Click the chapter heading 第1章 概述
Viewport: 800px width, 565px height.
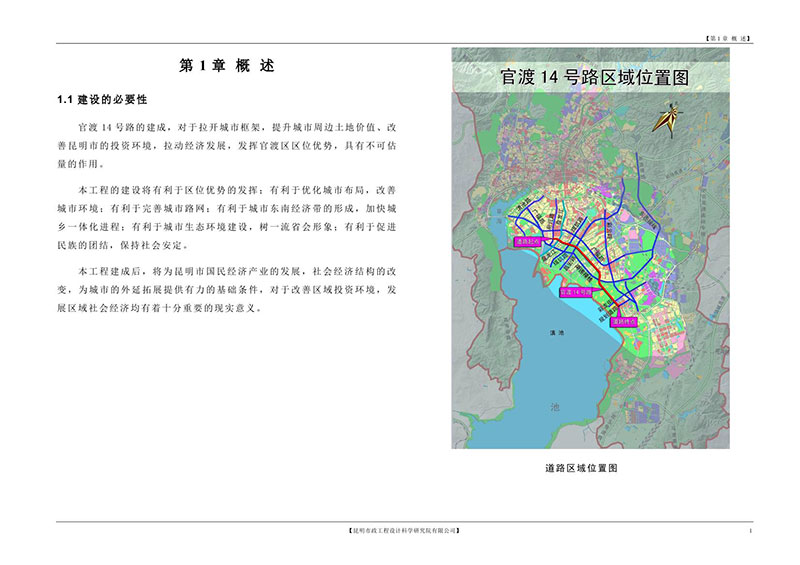225,66
